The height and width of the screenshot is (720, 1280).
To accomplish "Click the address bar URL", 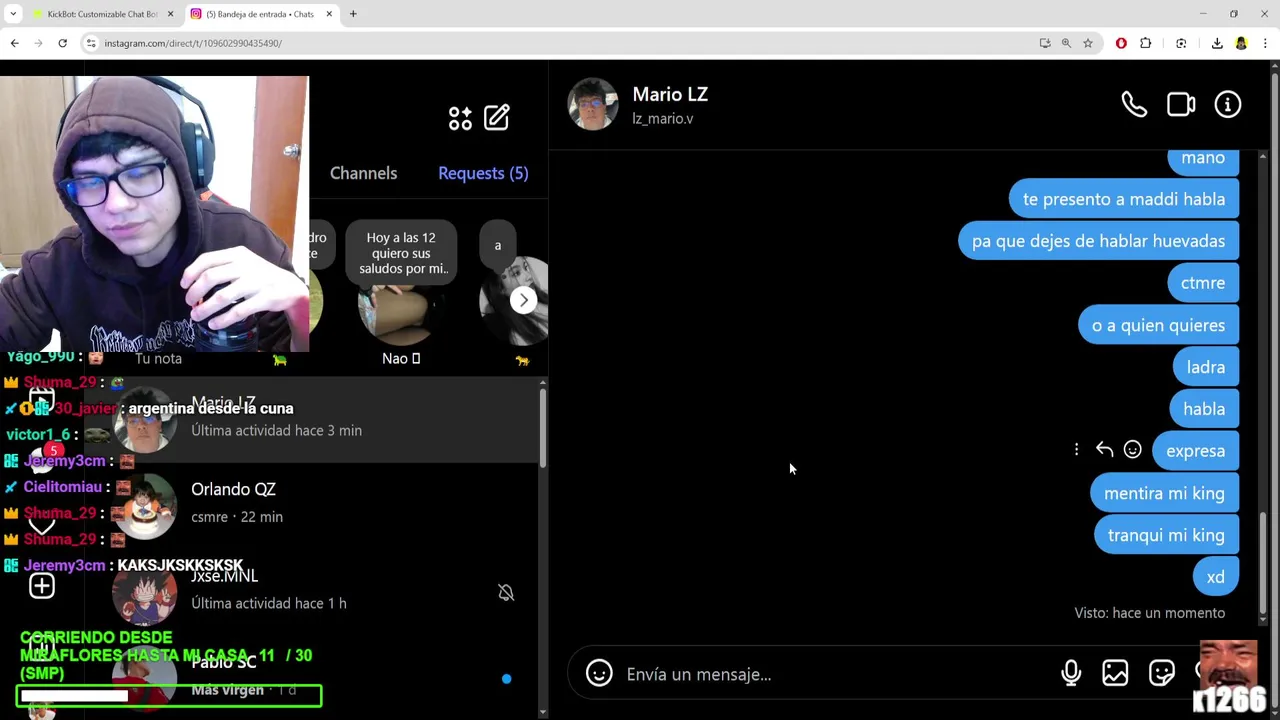I will click(x=193, y=43).
